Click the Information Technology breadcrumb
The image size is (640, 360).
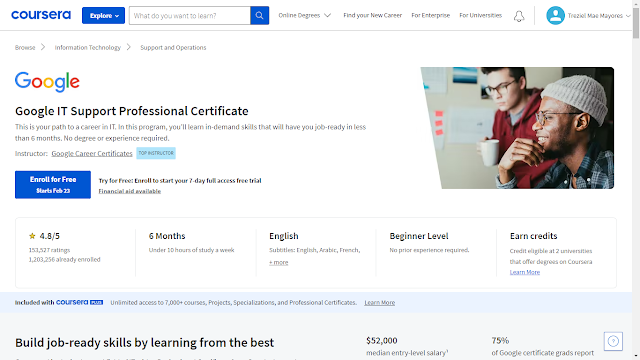pyautogui.click(x=88, y=47)
